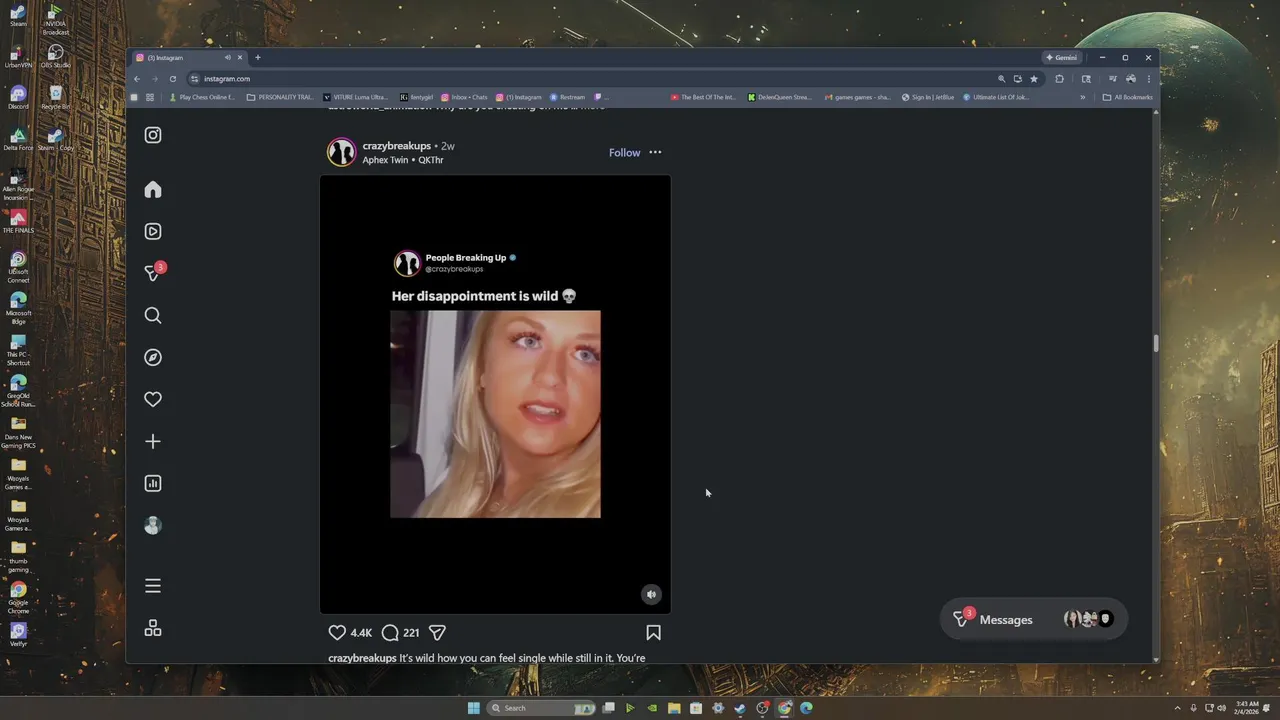Bookmark this page with star icon
Image resolution: width=1280 pixels, height=720 pixels.
coord(1034,79)
